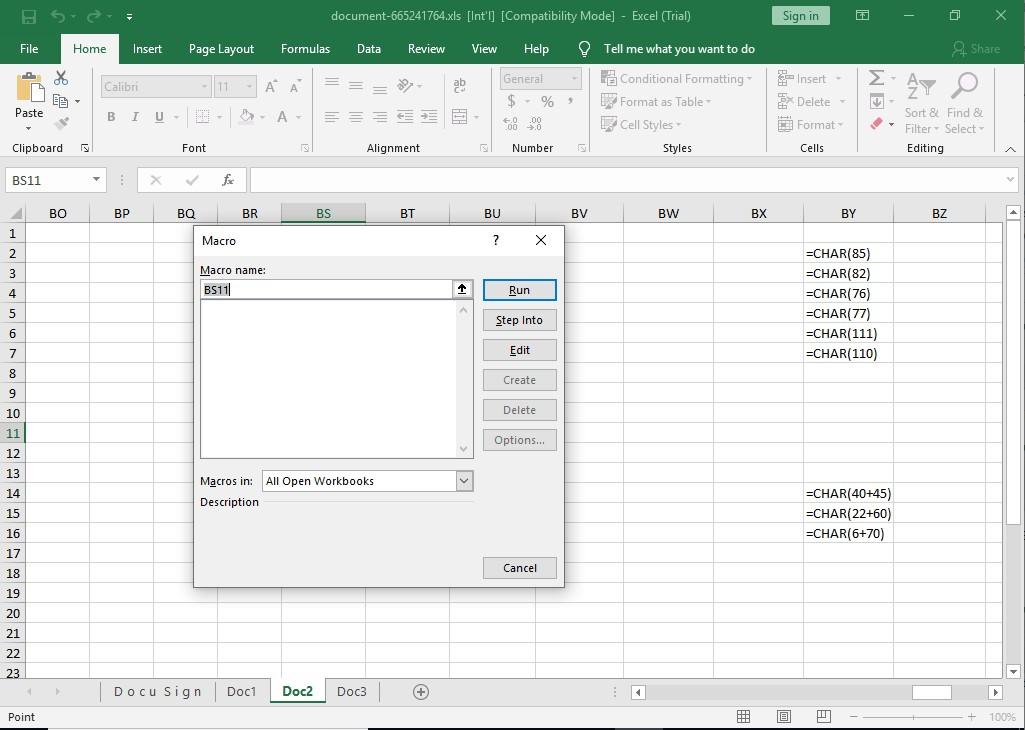
Task: Click the Macro name input field
Action: [x=326, y=290]
